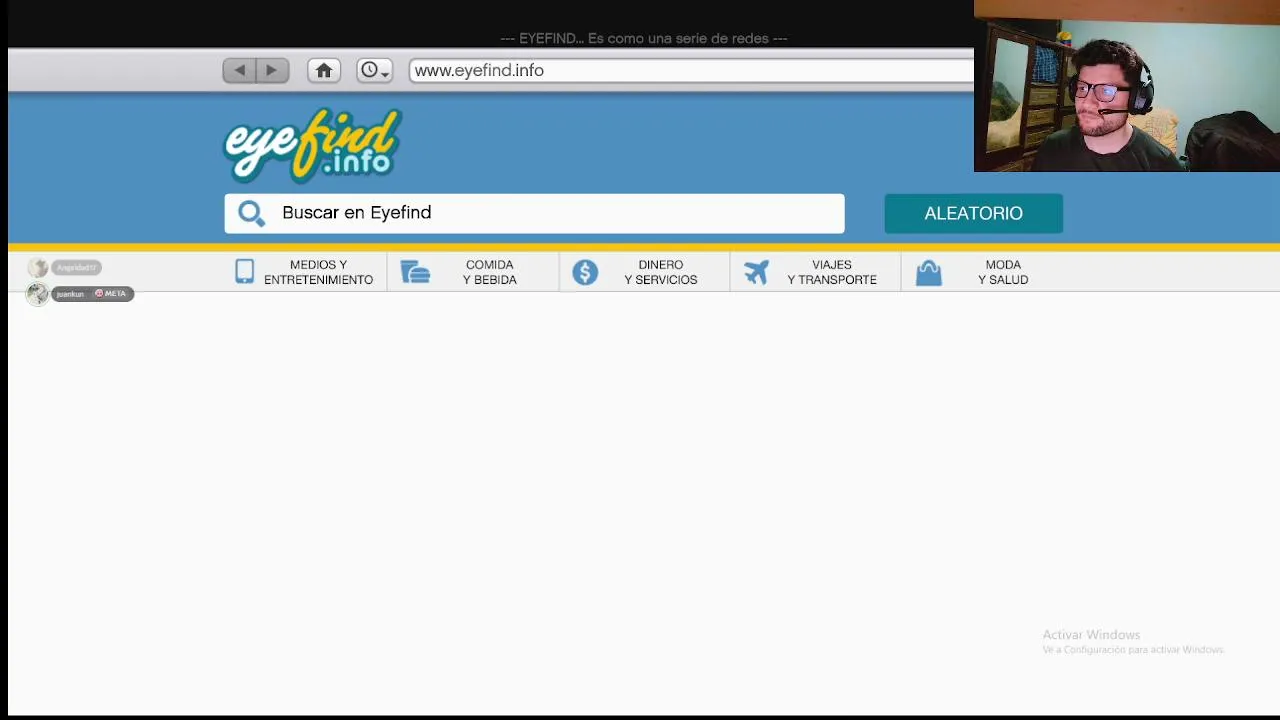Select the www.eyefind.info address bar
Image resolution: width=1280 pixels, height=720 pixels.
tap(691, 70)
